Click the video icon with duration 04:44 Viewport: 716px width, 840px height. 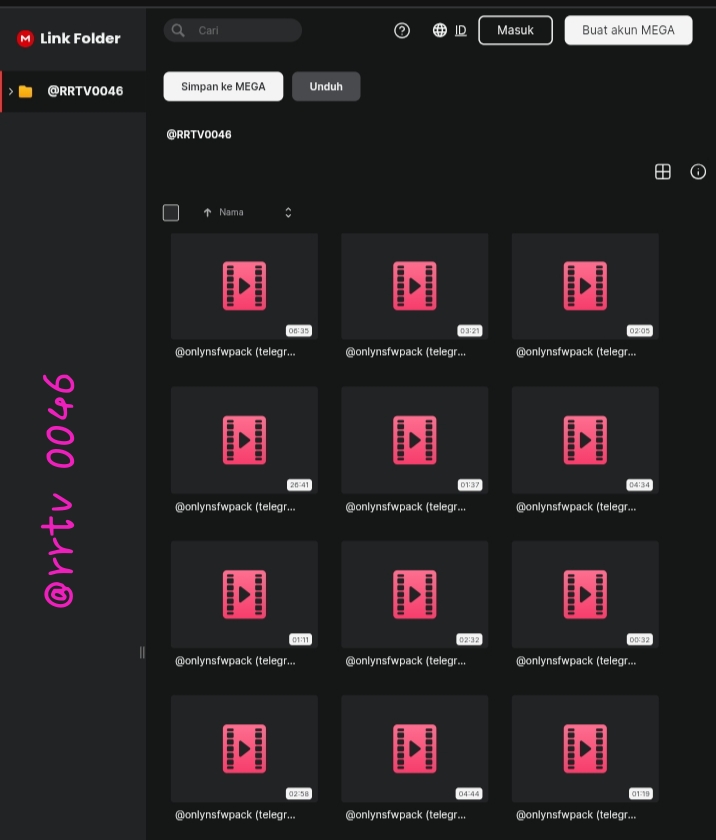[x=414, y=749]
